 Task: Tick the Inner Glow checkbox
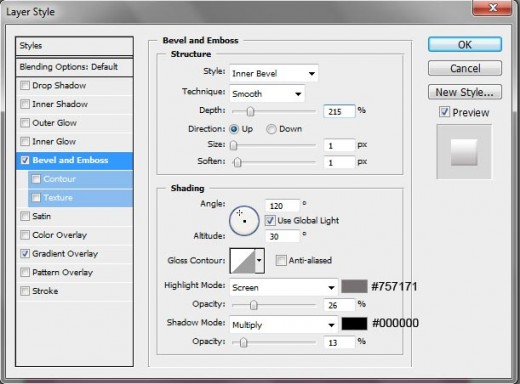pos(25,141)
